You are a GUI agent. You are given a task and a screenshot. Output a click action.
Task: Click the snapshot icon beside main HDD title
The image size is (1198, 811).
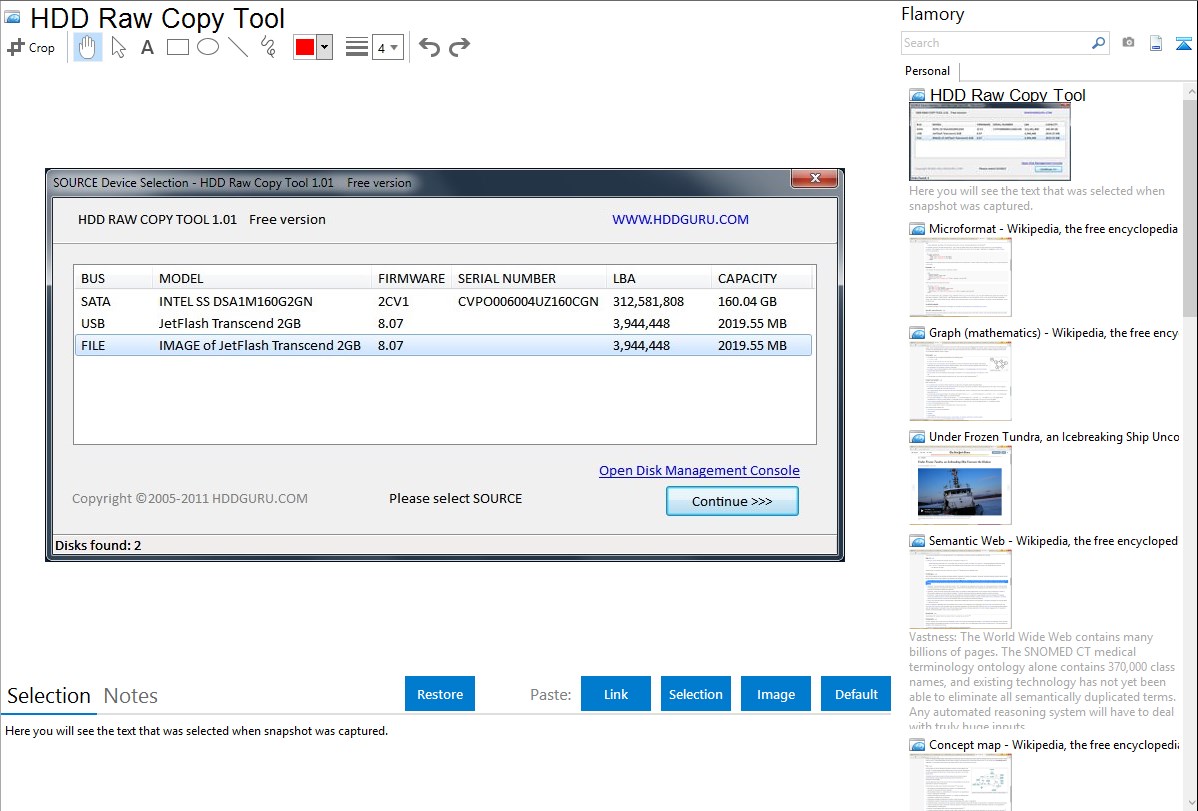tap(12, 18)
